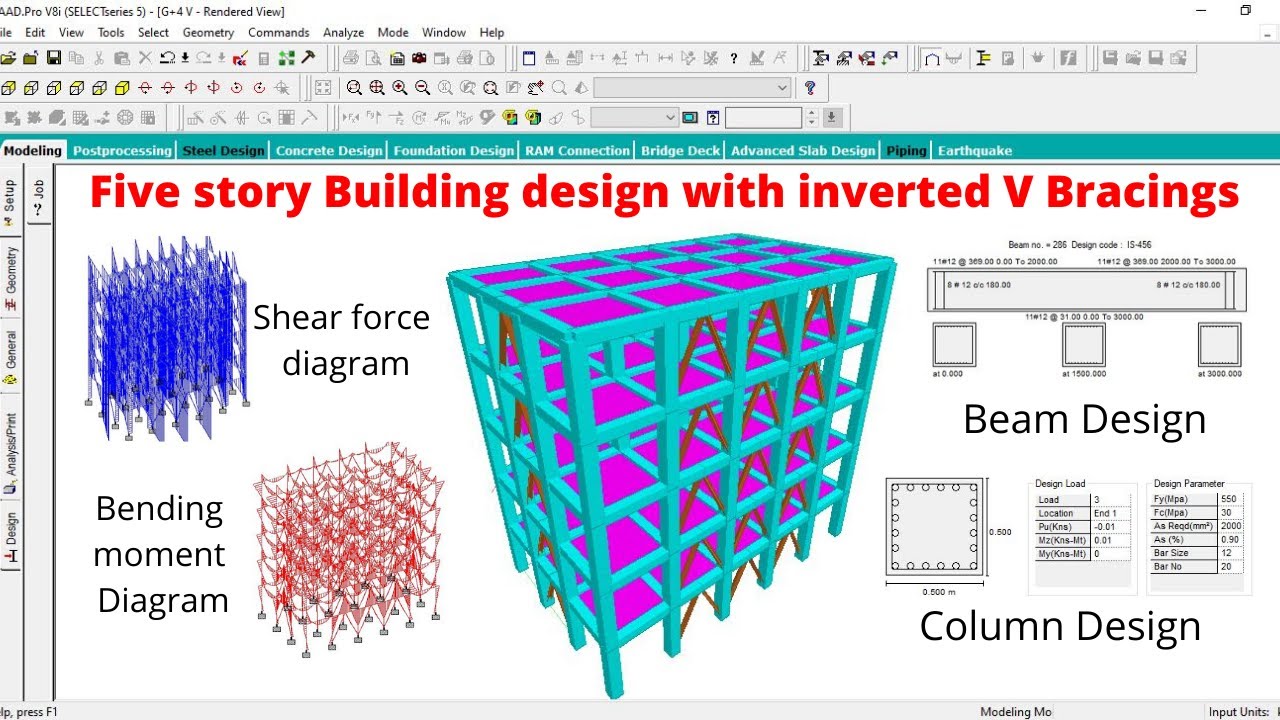Click the first red rotate icon
1280x720 pixels.
click(145, 88)
